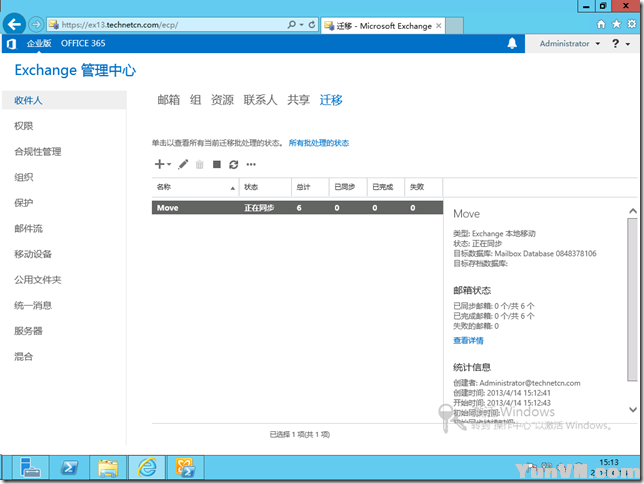Switch to Internet Explorer taskbar icon
The width and height of the screenshot is (644, 484).
coord(147,468)
